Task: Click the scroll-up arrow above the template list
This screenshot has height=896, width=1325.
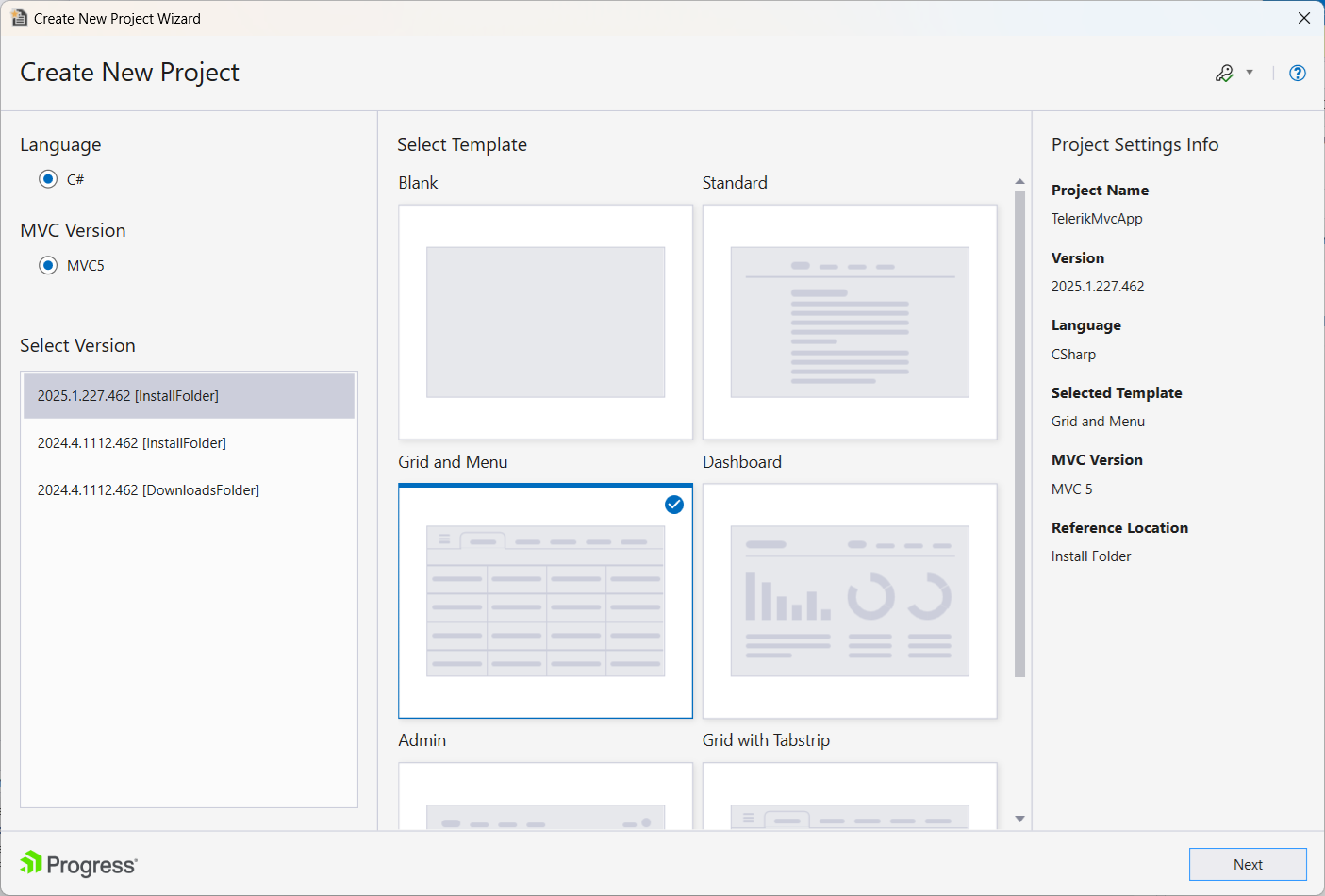Action: click(1019, 181)
